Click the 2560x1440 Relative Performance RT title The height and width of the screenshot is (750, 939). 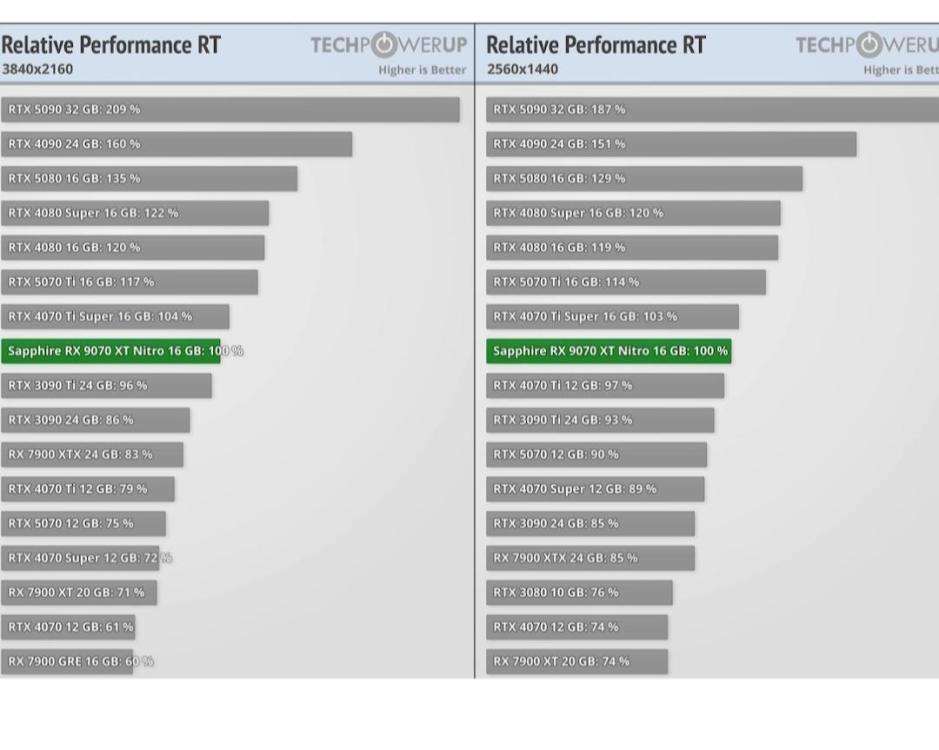coord(596,45)
